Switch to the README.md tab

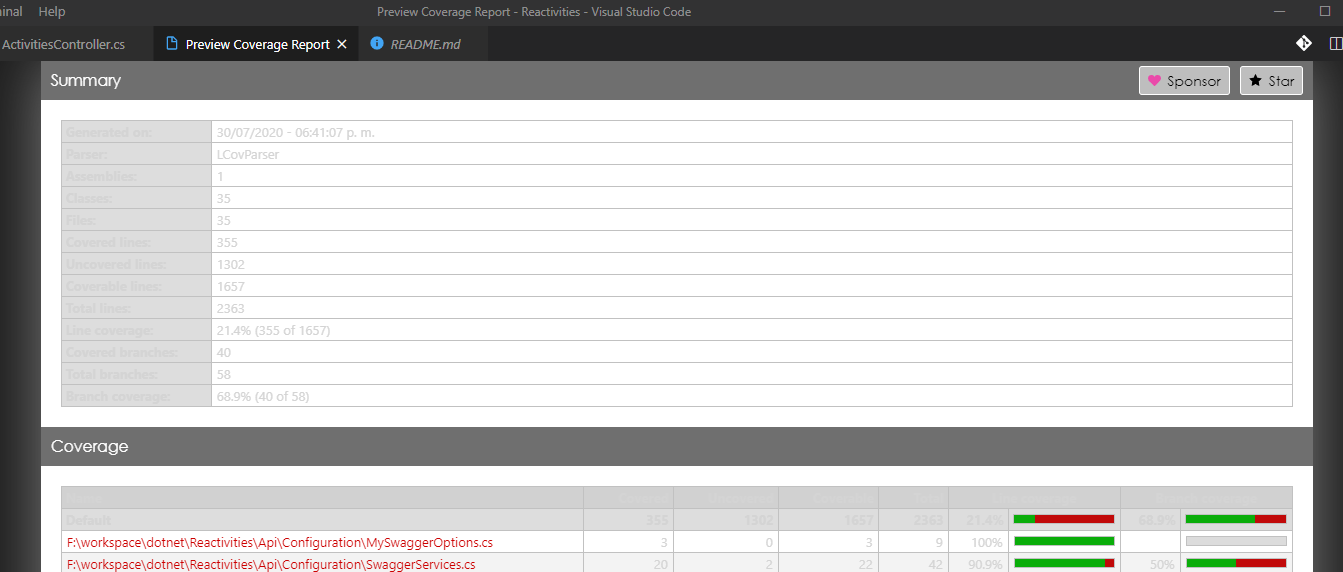(x=425, y=44)
